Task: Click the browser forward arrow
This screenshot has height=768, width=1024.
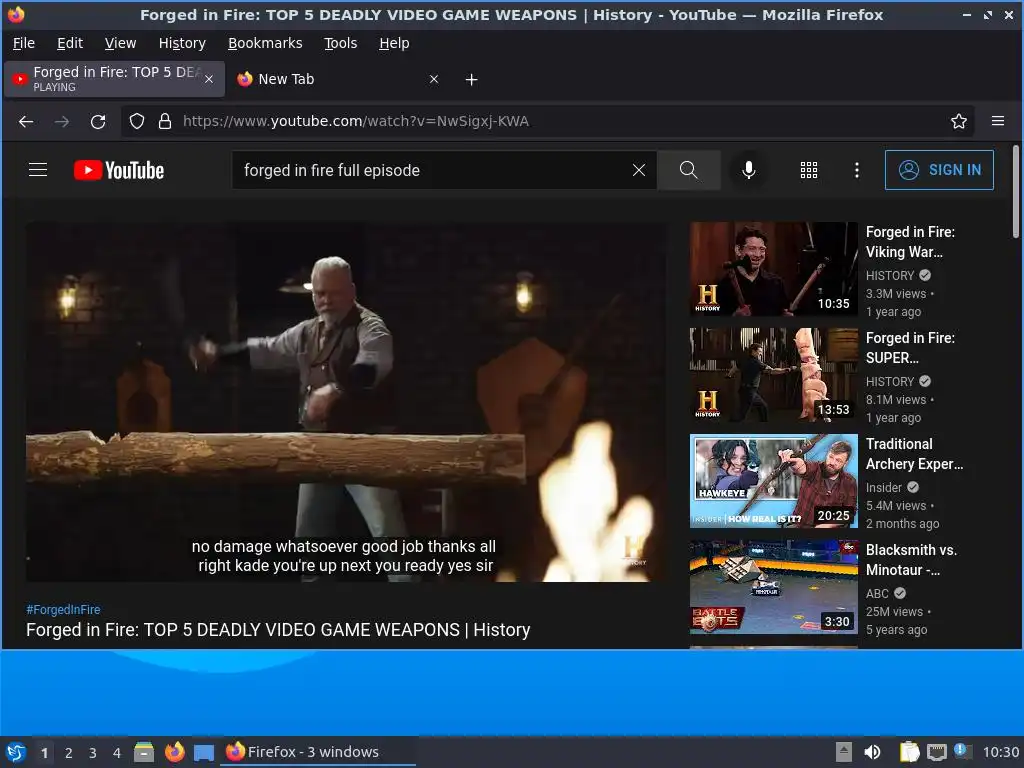Action: (61, 121)
